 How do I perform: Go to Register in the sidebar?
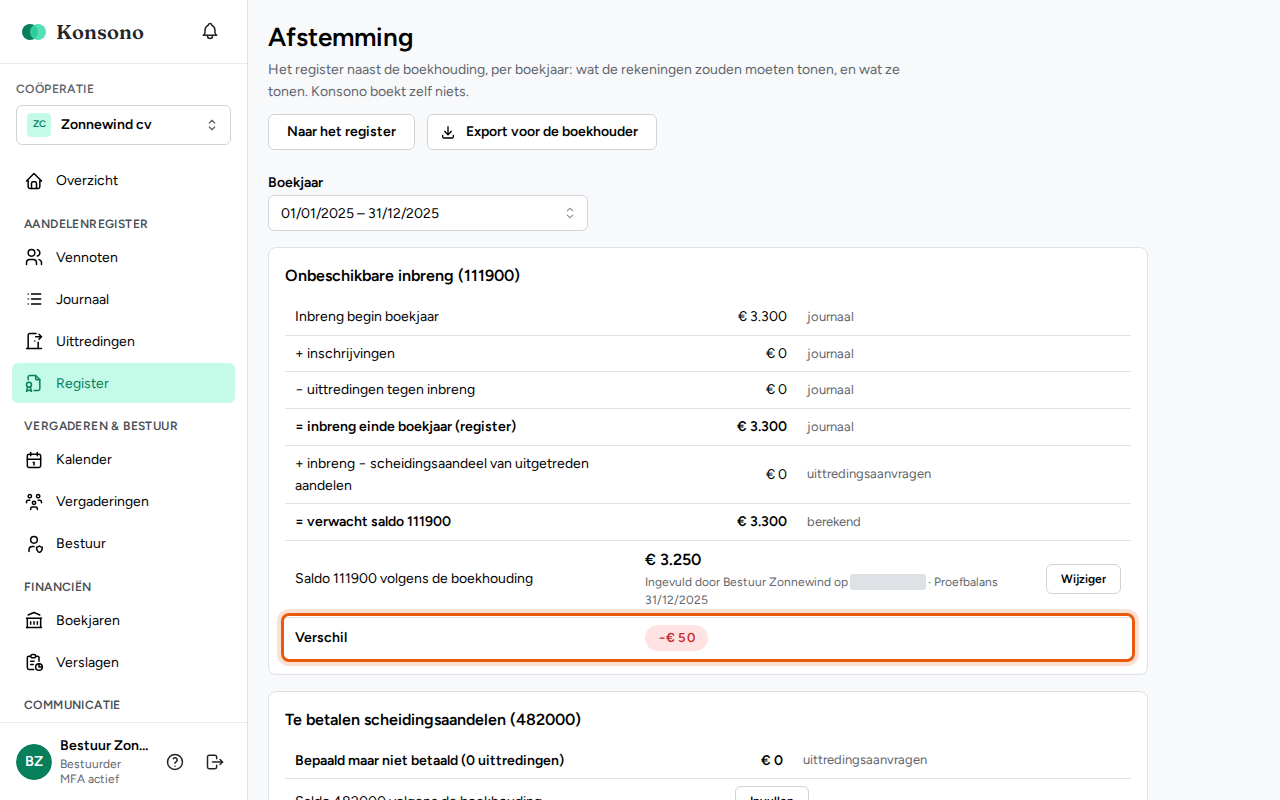click(123, 383)
